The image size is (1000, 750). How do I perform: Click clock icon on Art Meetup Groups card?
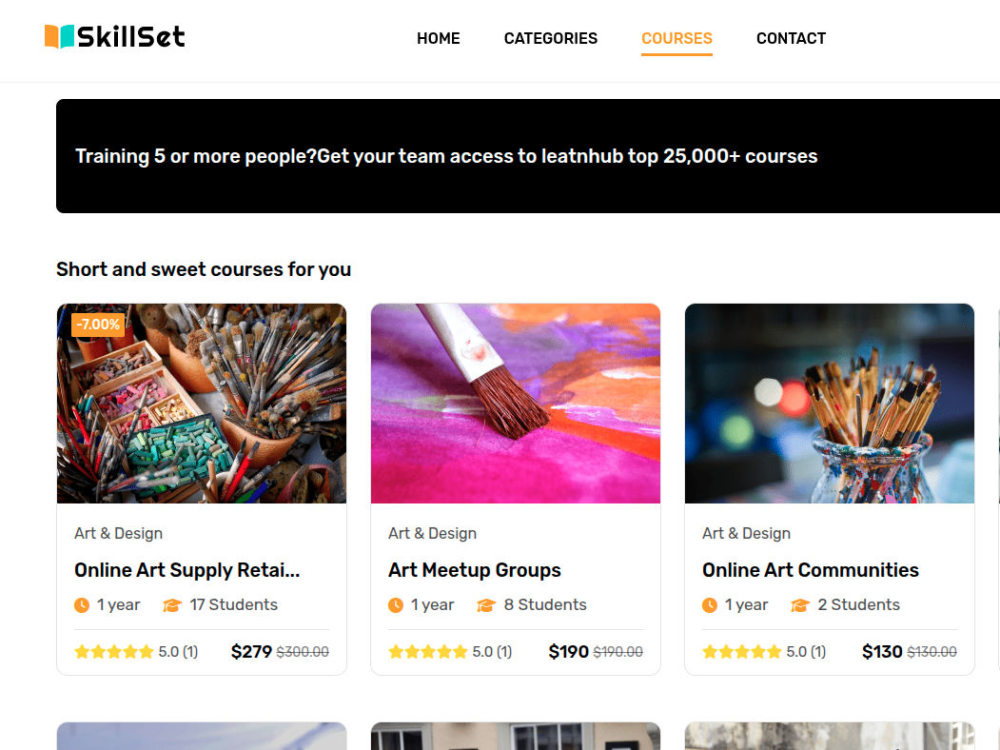pos(395,605)
